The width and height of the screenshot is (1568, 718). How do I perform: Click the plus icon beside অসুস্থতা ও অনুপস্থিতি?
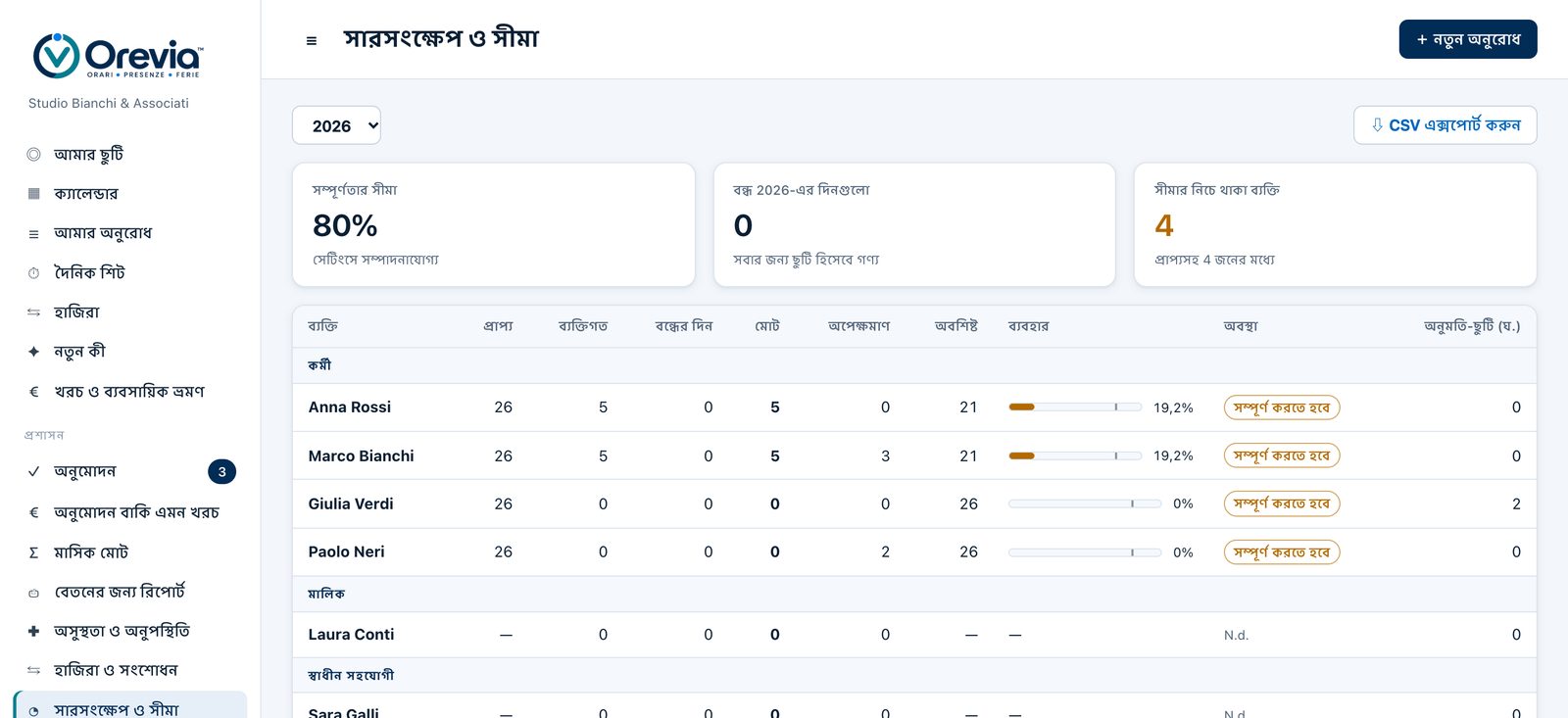tap(33, 632)
